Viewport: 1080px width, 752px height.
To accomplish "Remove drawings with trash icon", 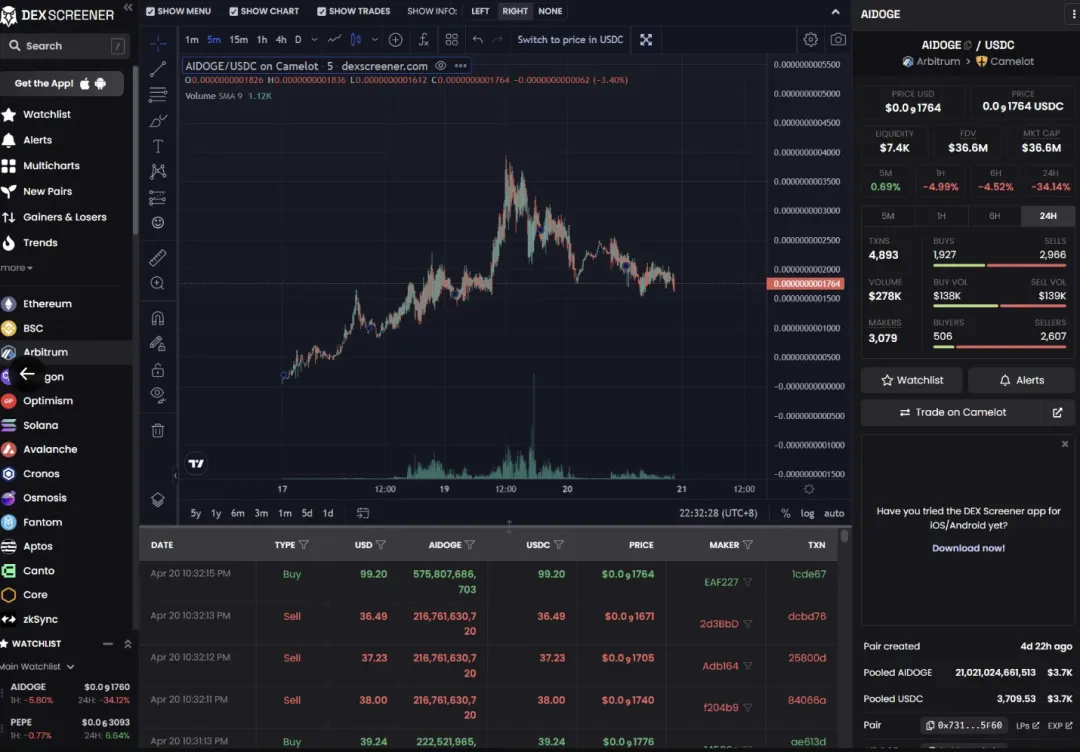I will coord(158,430).
